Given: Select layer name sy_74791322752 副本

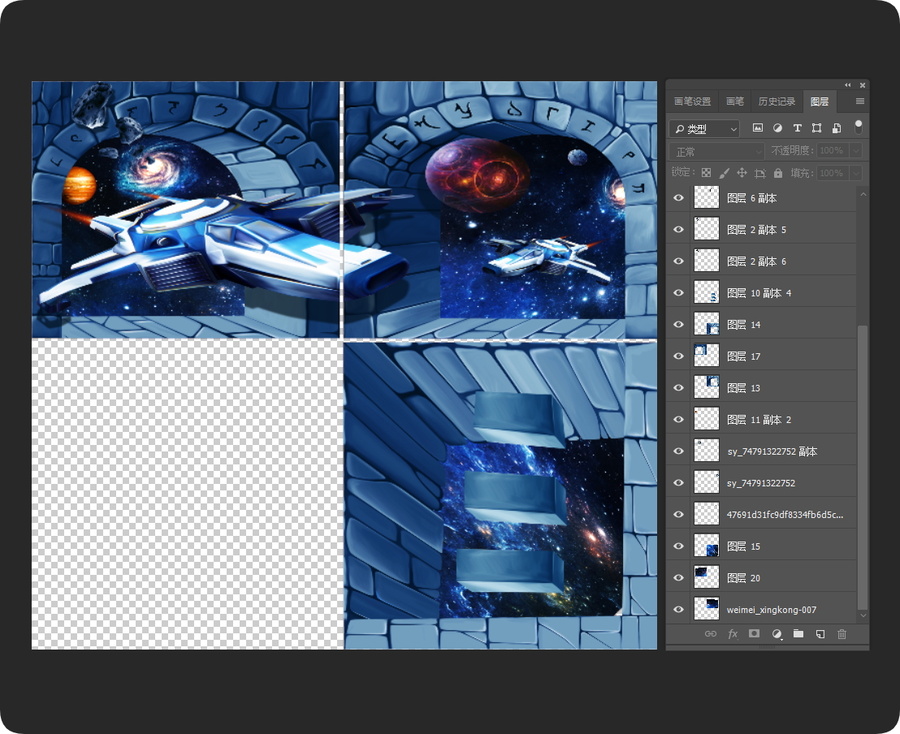Looking at the screenshot, I should tap(772, 451).
